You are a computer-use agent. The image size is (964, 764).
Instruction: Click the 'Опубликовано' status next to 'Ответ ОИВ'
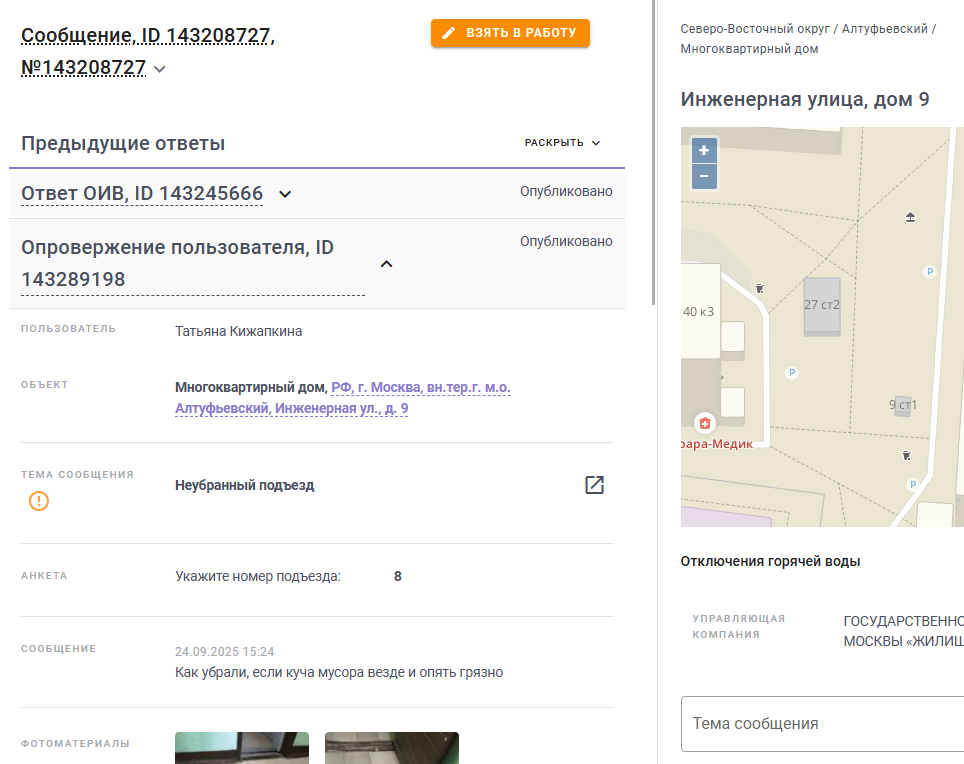tap(566, 191)
